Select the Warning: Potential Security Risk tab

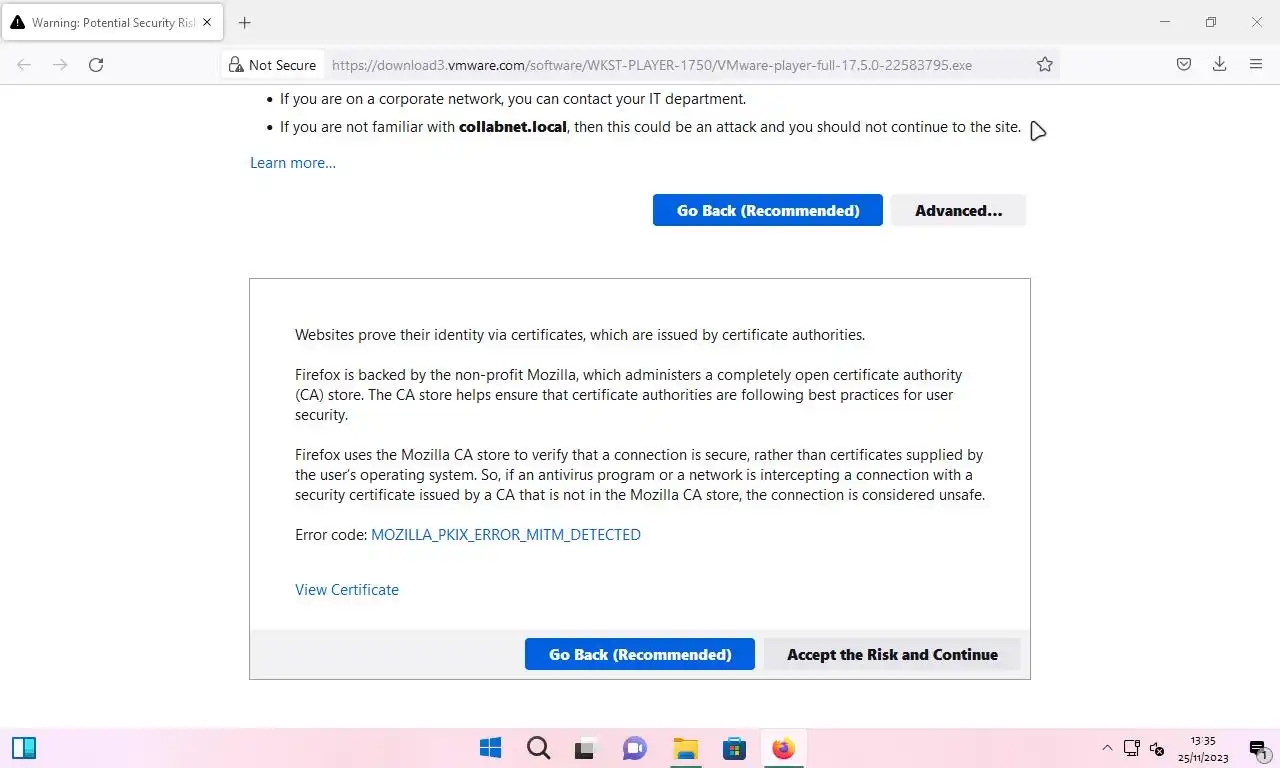110,22
